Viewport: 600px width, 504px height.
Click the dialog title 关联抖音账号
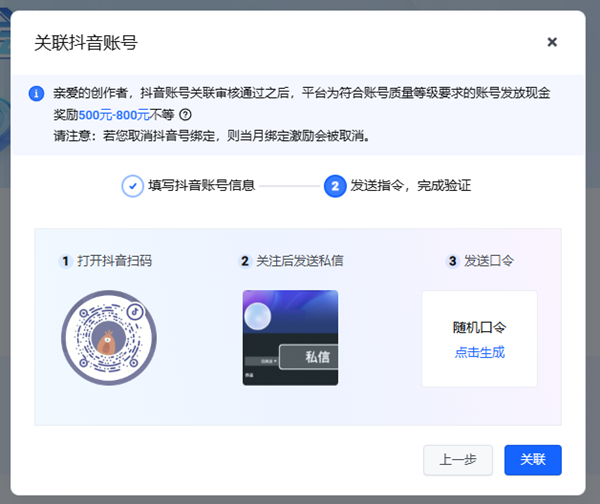(x=86, y=42)
